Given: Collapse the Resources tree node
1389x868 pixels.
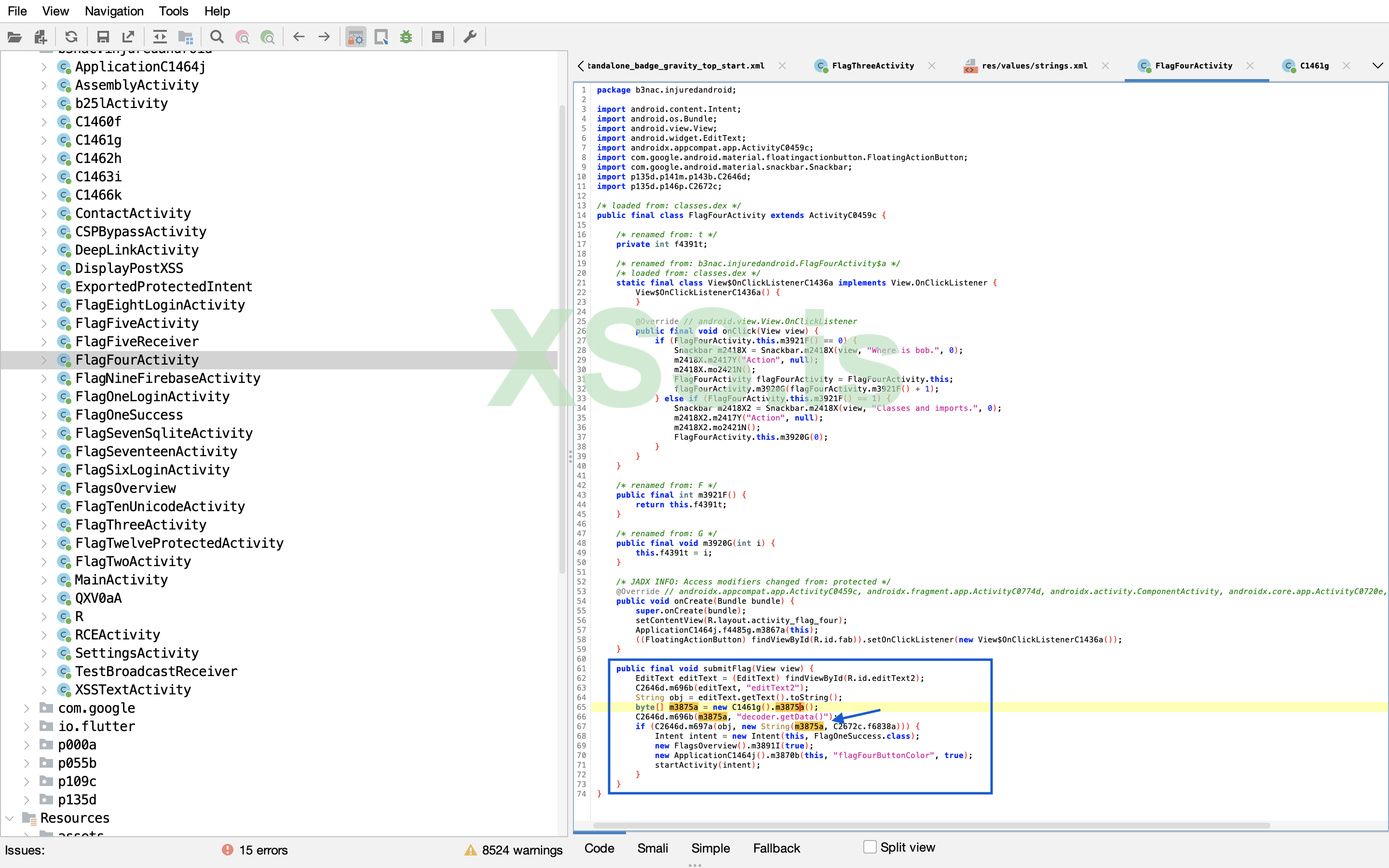Looking at the screenshot, I should point(10,818).
